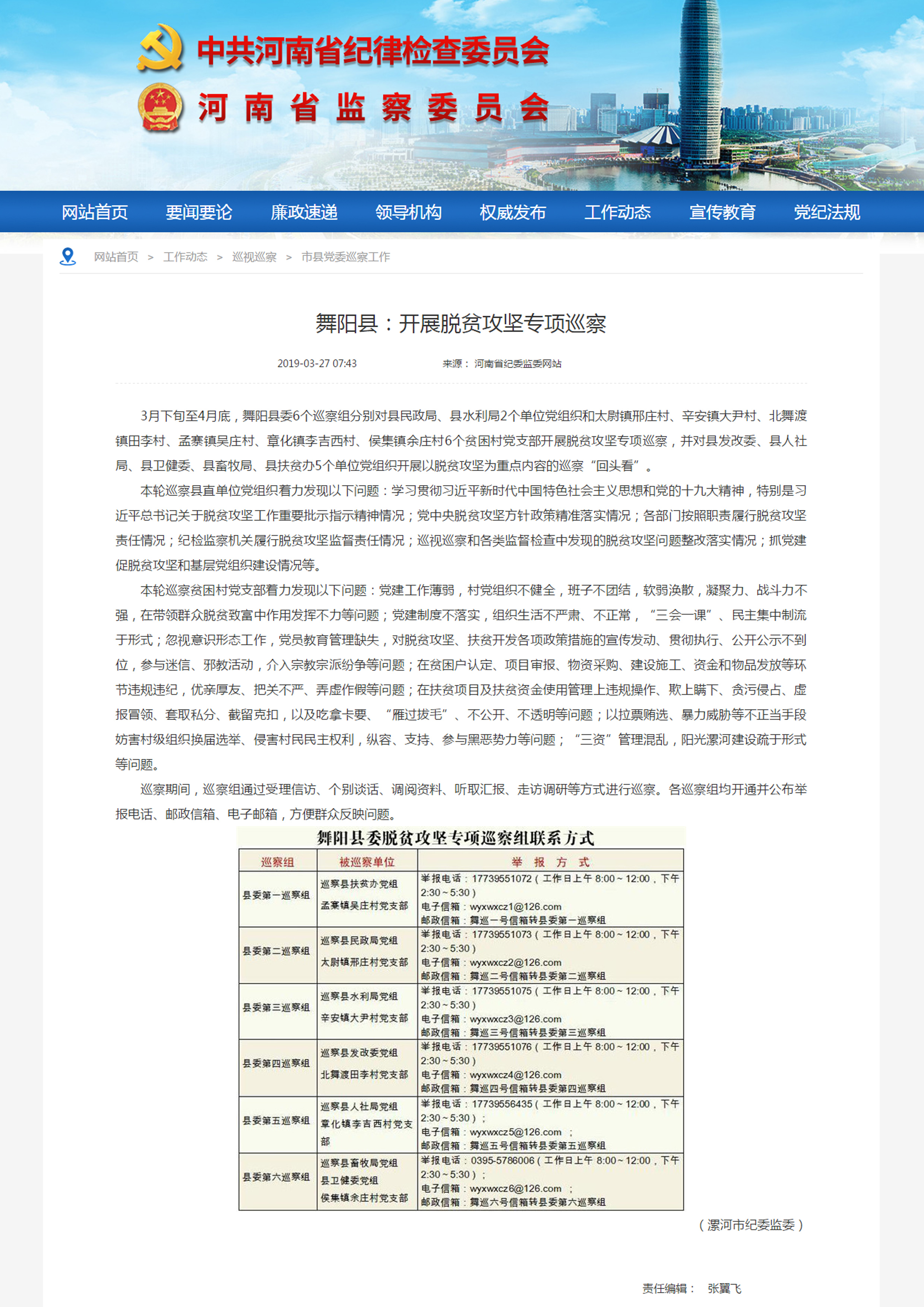Select 领导机构 in the navigation bar
924x1307 pixels.
point(408,212)
